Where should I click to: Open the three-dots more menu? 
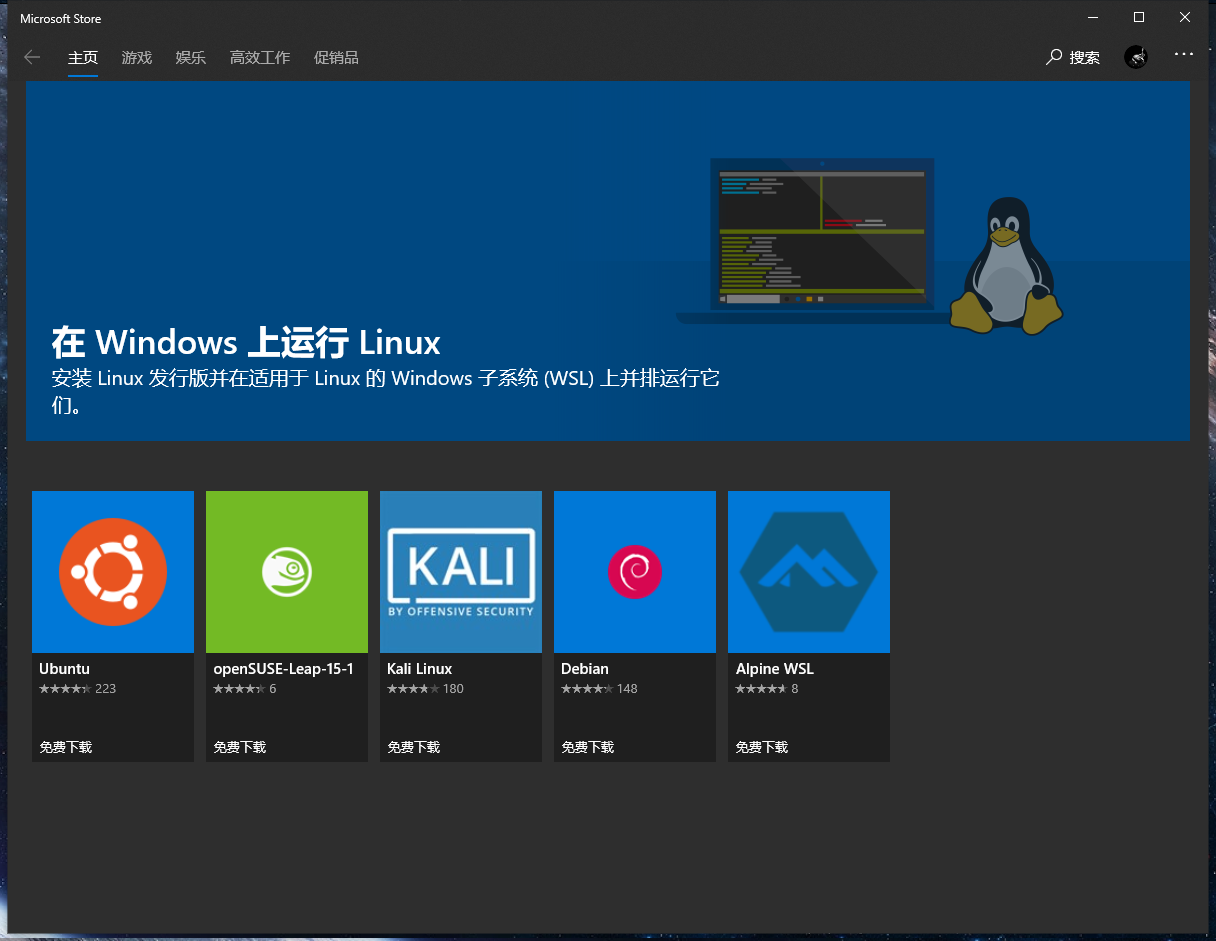(1184, 54)
